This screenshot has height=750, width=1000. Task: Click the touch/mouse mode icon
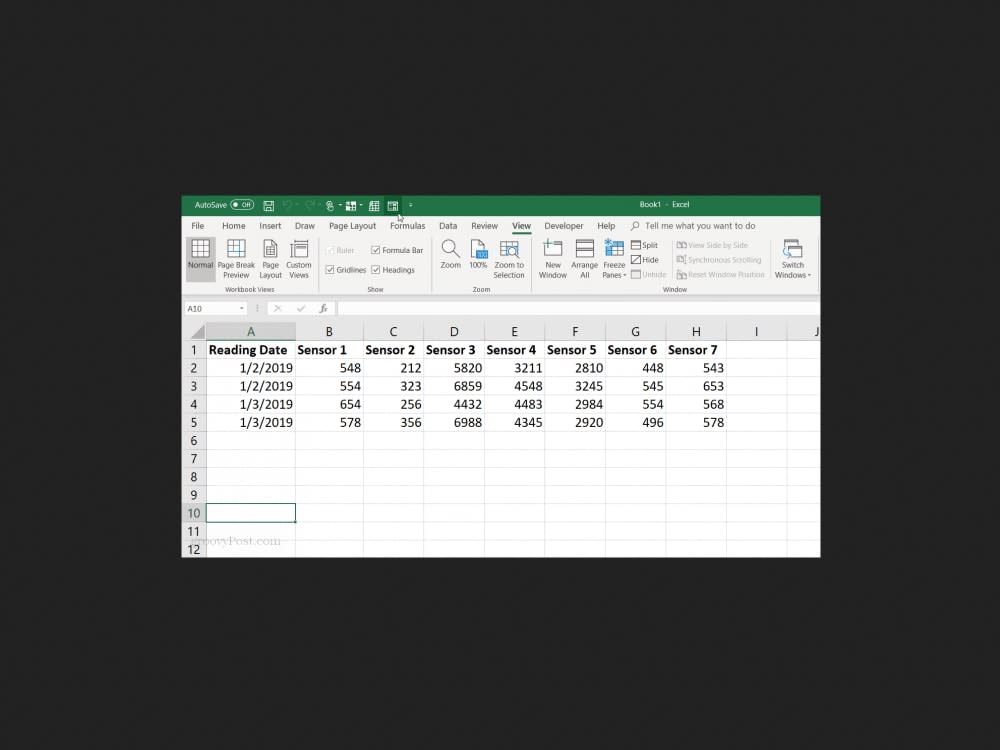click(x=330, y=205)
